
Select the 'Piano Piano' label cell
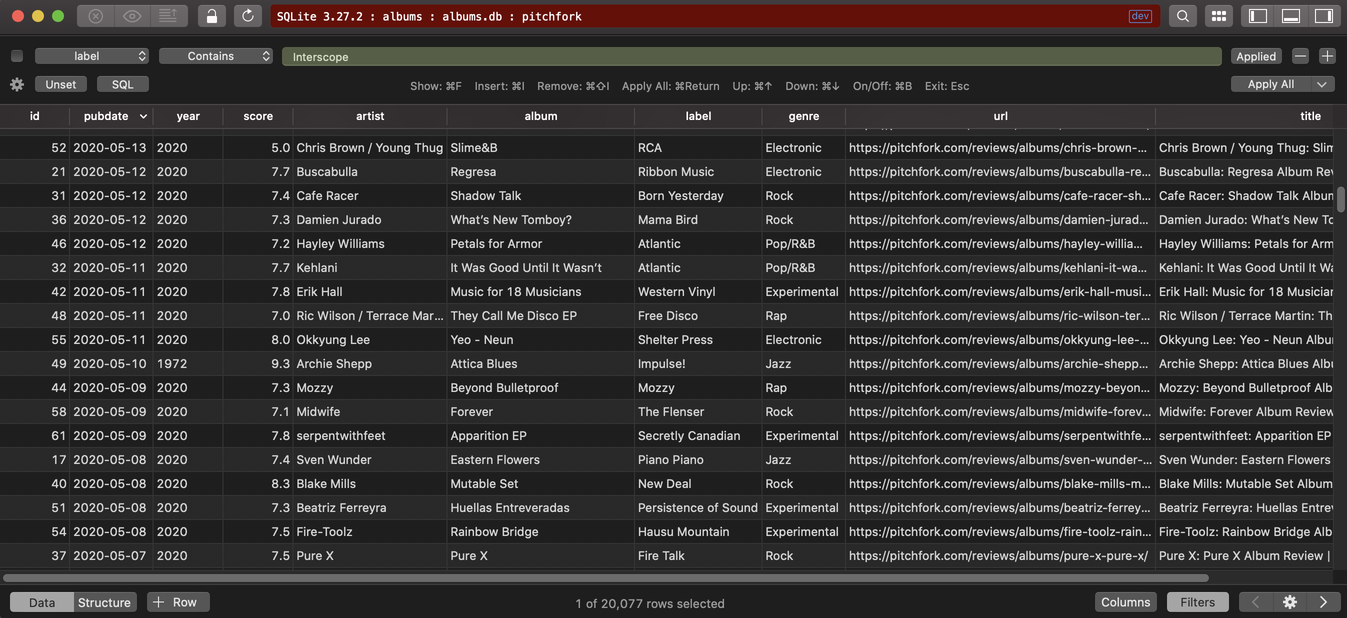(698, 459)
